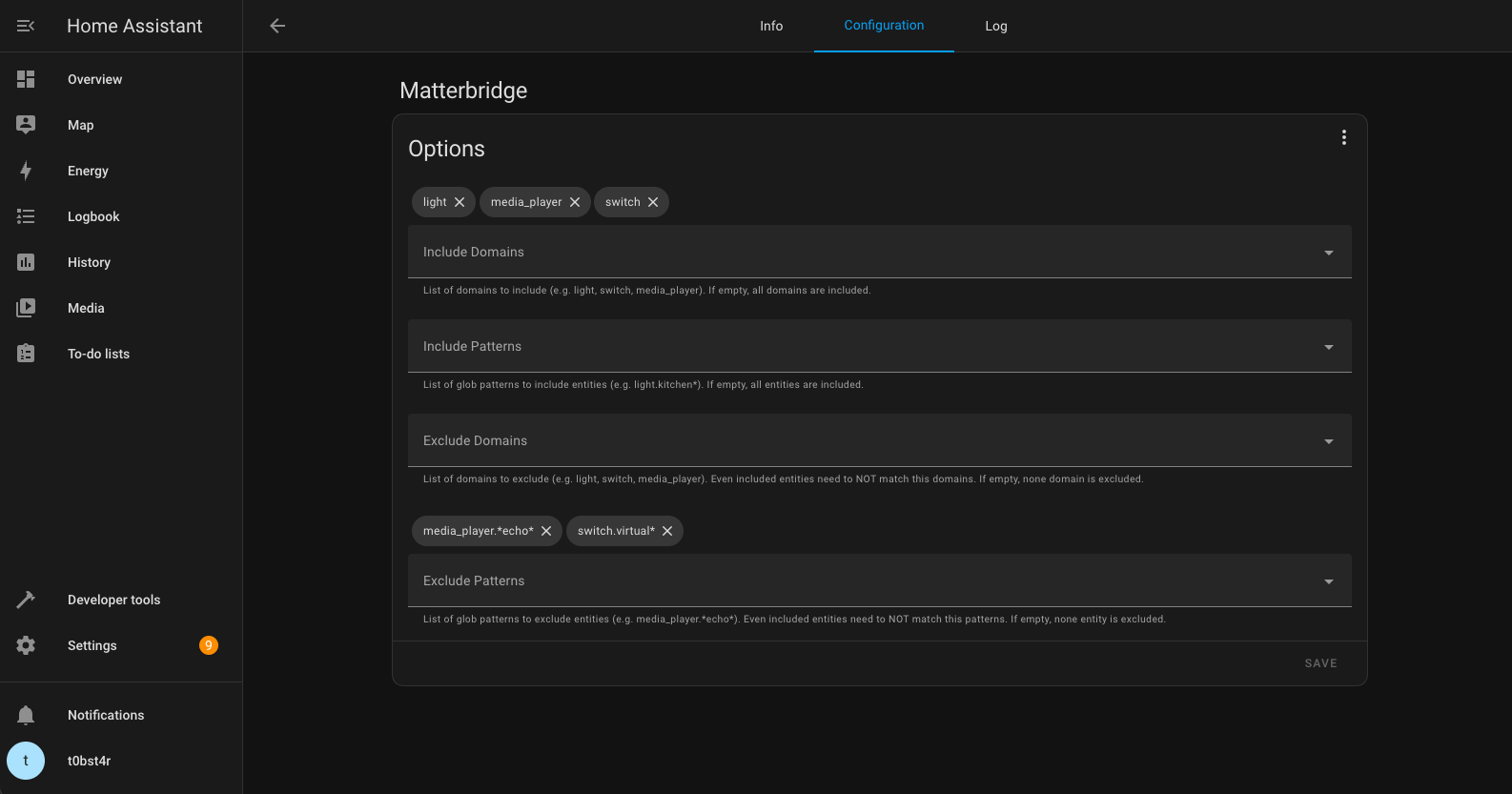Select the Configuration tab

884,26
